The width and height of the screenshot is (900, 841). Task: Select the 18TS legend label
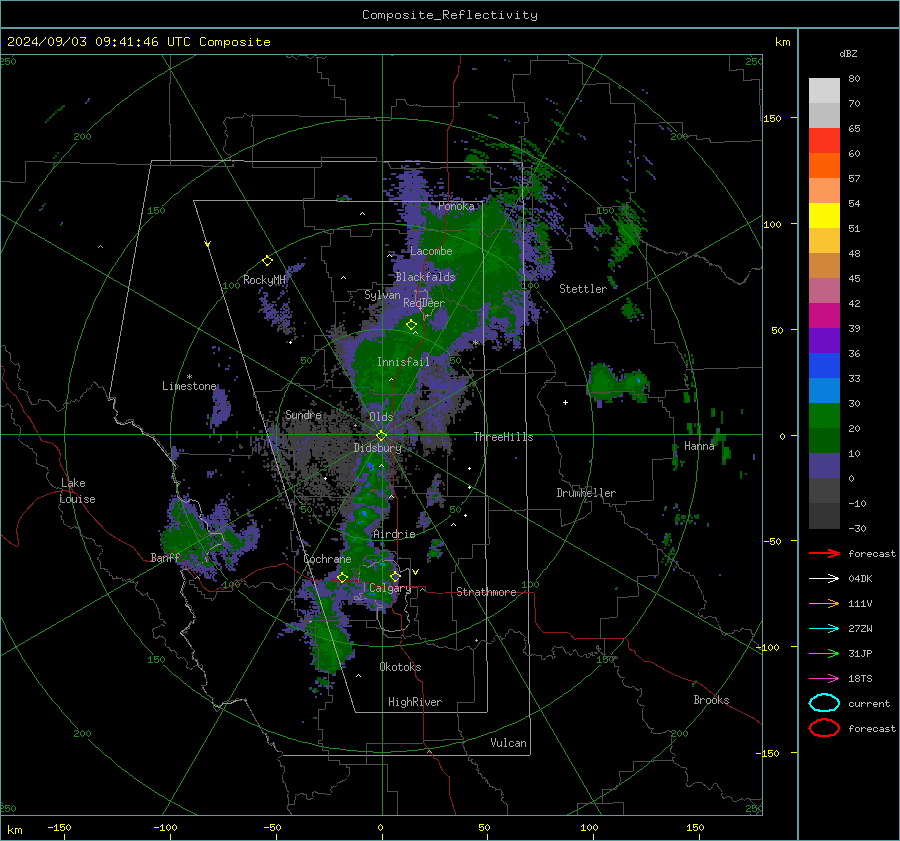860,679
